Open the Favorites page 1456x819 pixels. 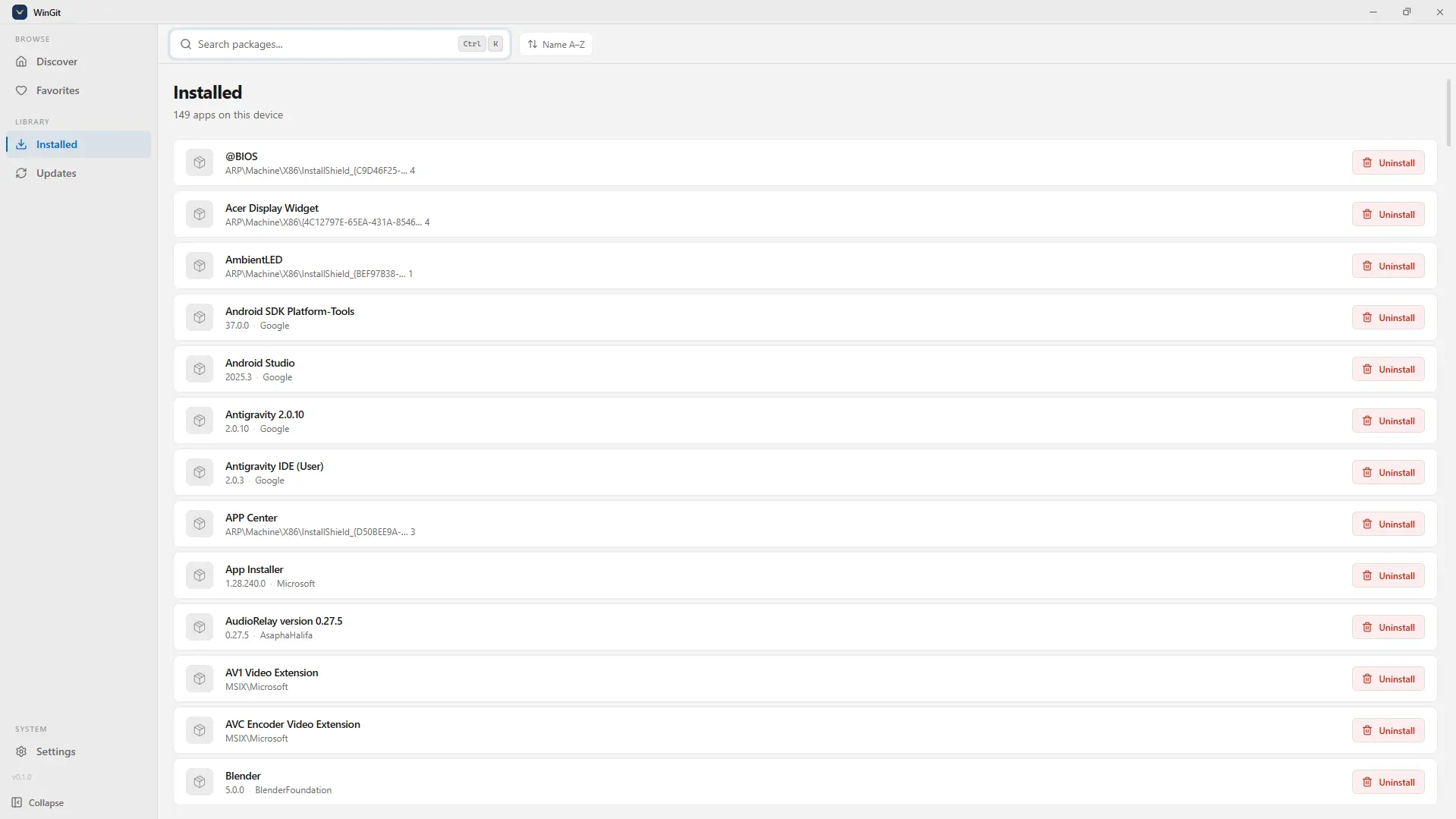click(78, 90)
